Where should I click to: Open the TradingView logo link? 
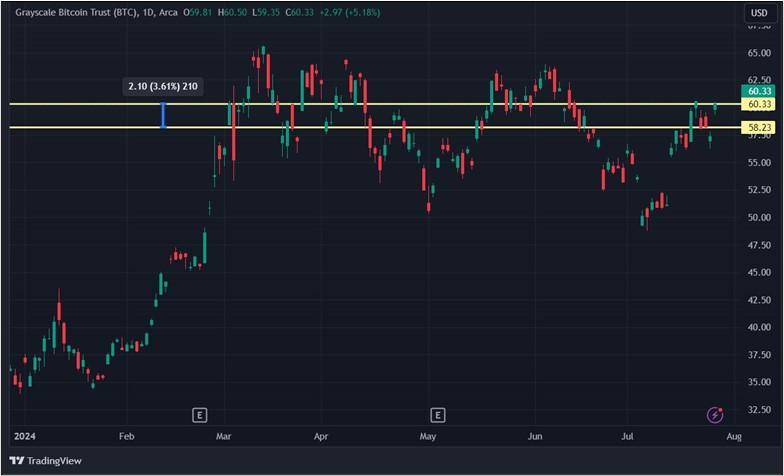(x=46, y=460)
